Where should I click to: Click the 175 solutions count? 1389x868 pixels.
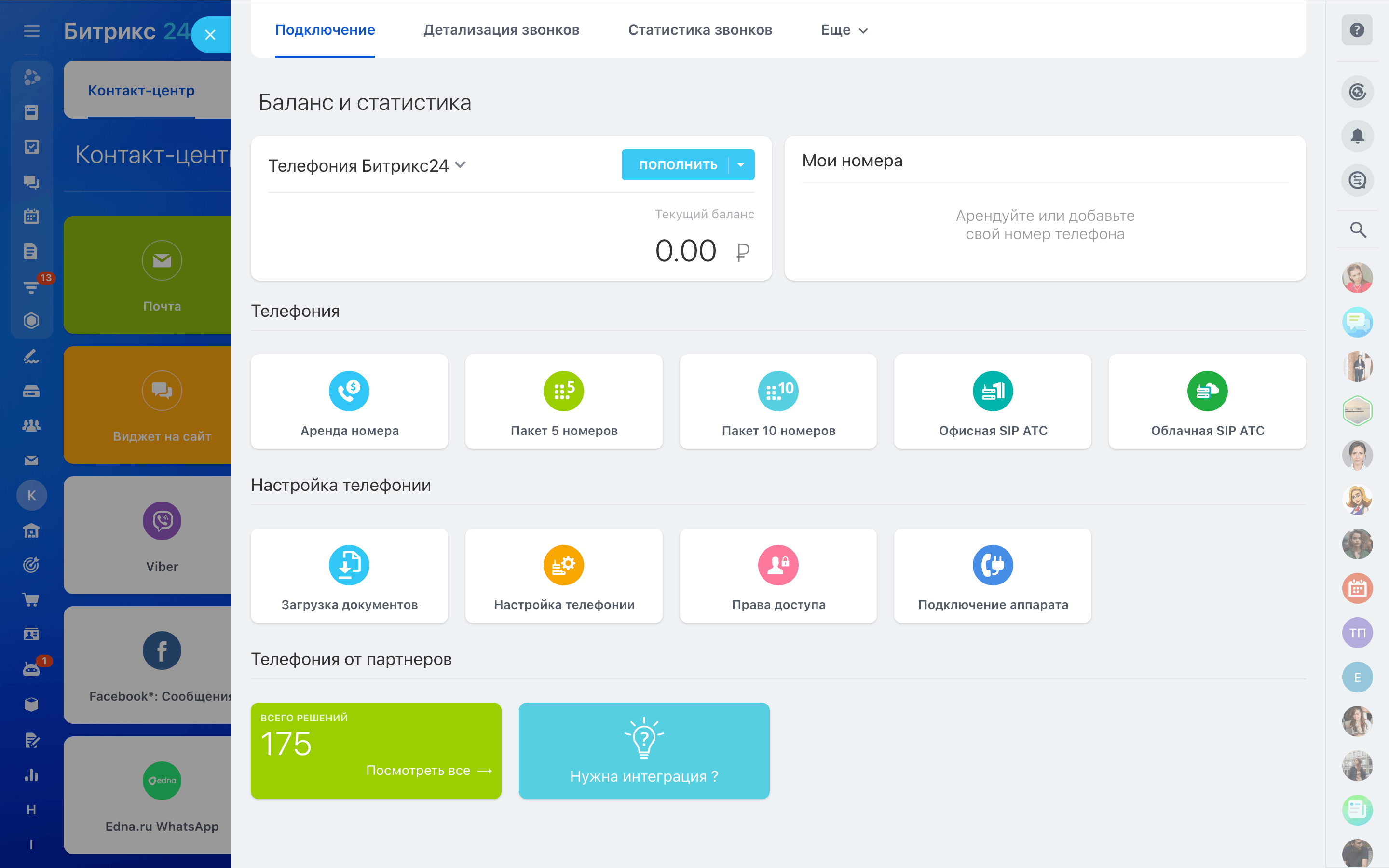286,744
